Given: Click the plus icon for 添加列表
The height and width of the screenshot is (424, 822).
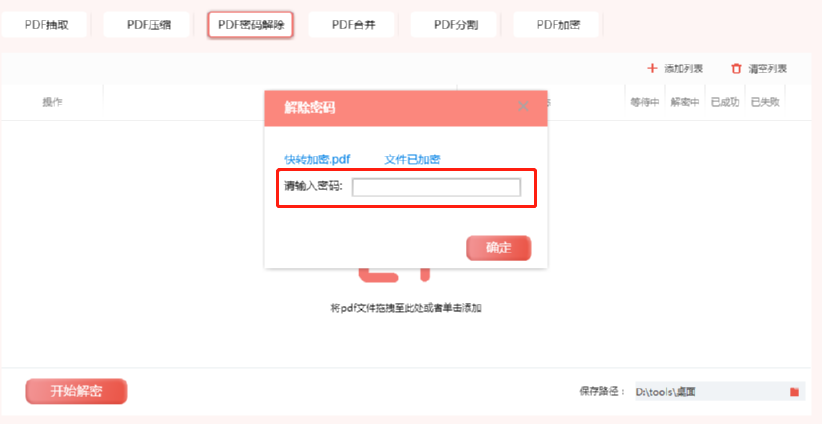Looking at the screenshot, I should tap(652, 68).
